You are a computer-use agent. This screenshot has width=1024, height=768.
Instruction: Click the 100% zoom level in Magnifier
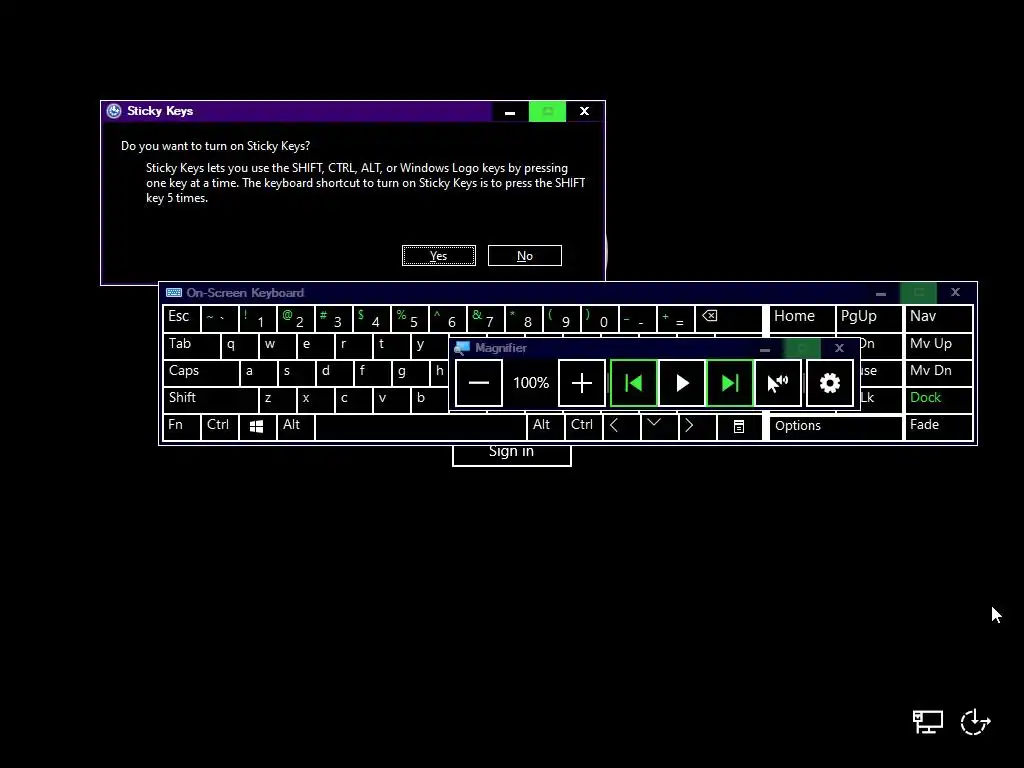[530, 383]
